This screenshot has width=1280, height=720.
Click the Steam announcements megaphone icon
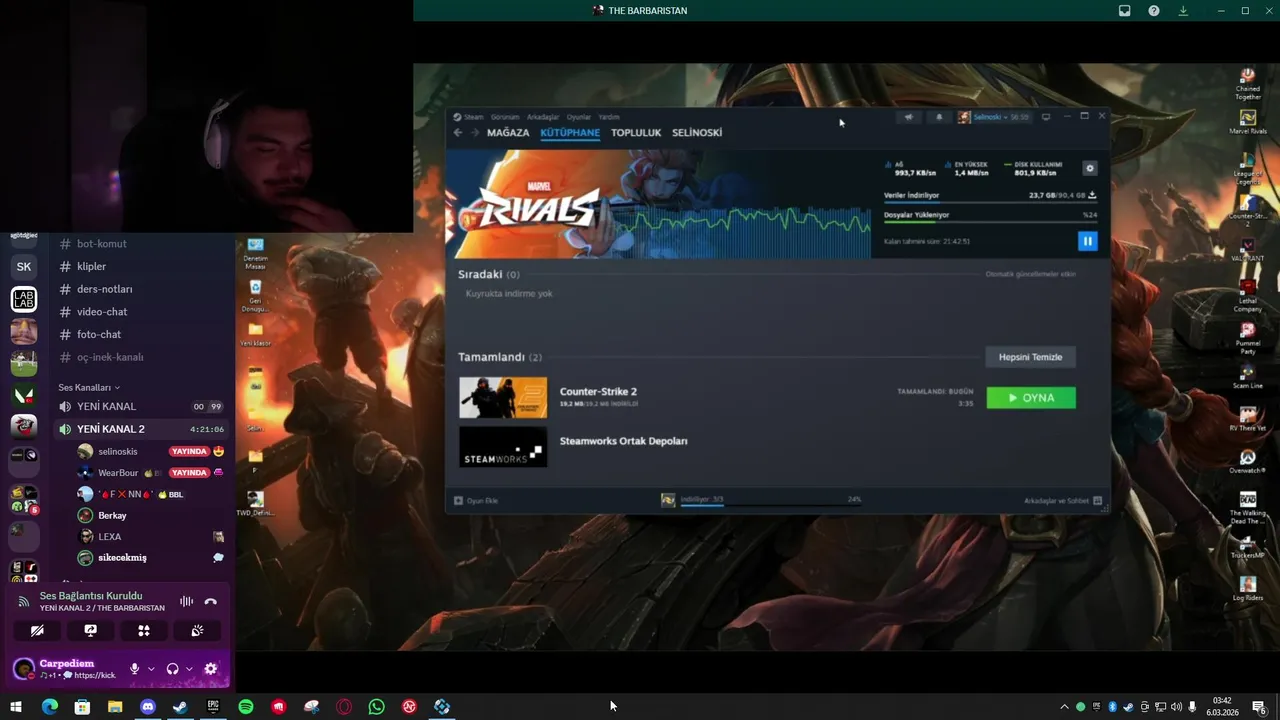[908, 117]
